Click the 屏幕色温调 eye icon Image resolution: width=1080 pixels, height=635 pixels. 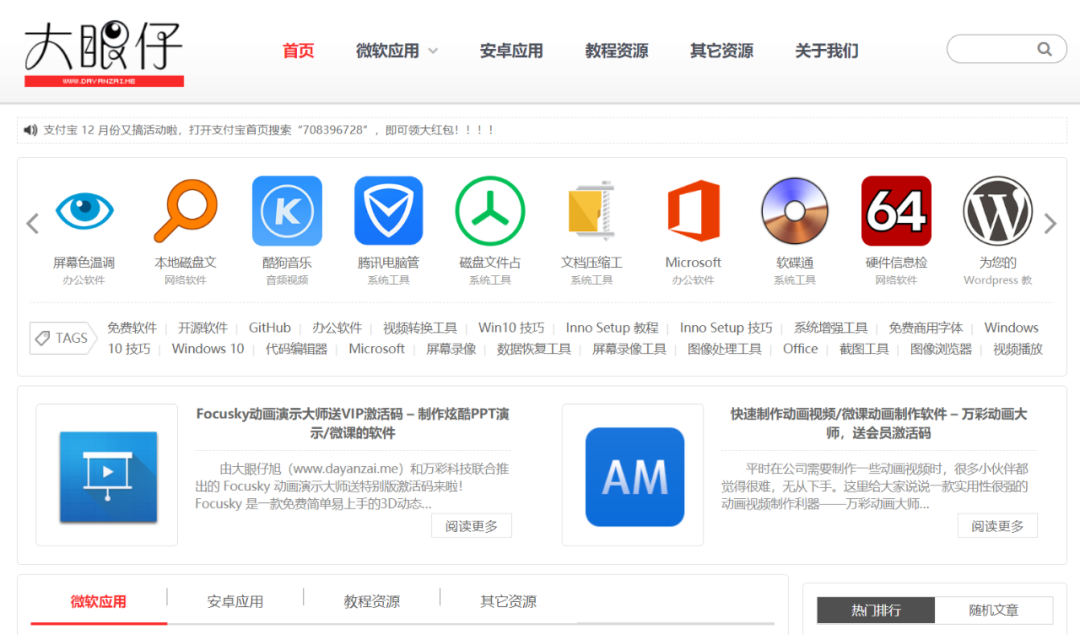[84, 211]
